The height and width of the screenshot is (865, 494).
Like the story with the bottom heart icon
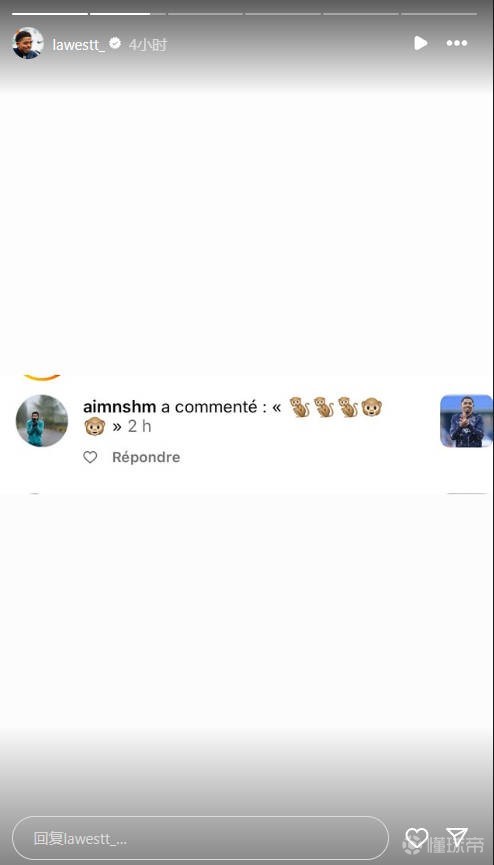(416, 838)
